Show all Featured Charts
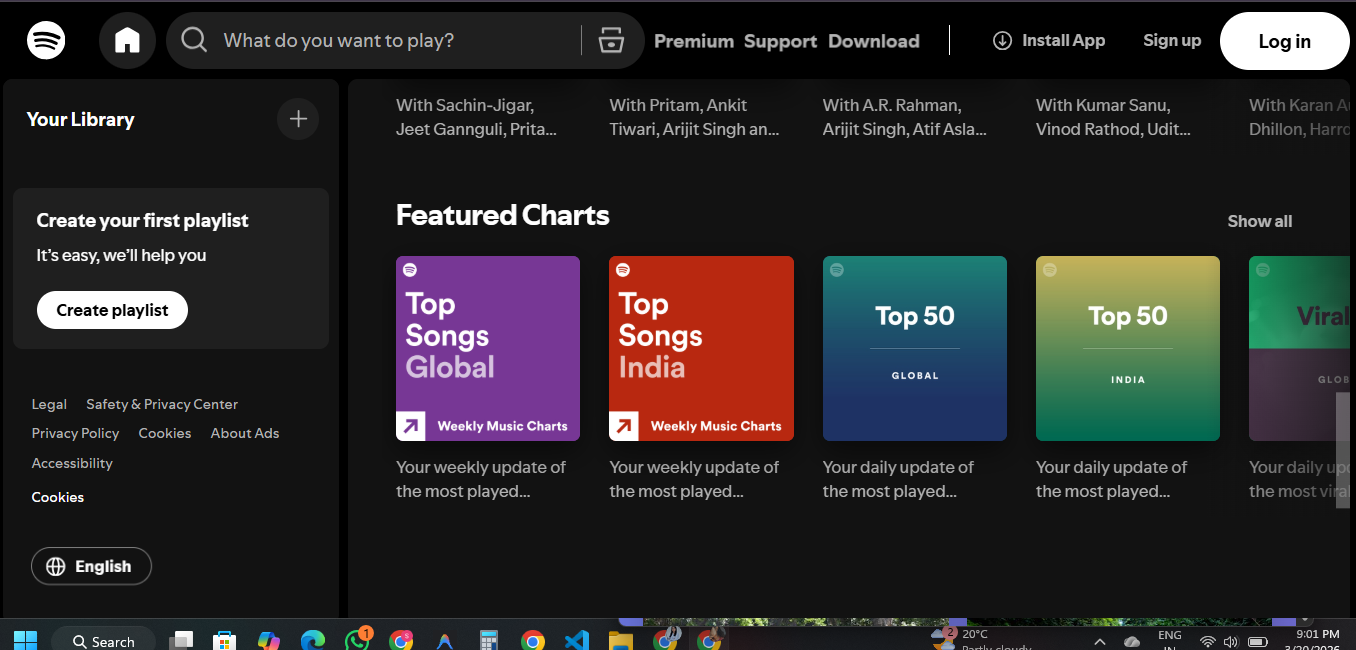This screenshot has height=650, width=1356. tap(1259, 221)
